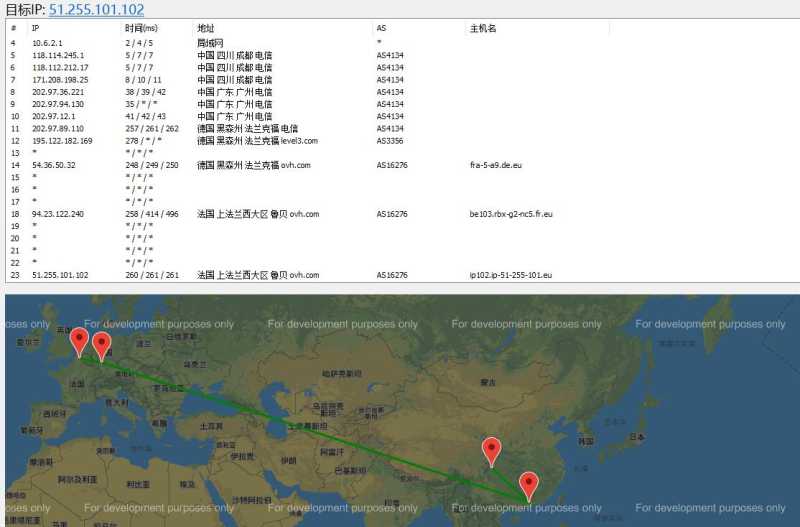The width and height of the screenshot is (800, 527).
Task: Click the latency 41 / 42 / 43
Action: click(x=145, y=116)
